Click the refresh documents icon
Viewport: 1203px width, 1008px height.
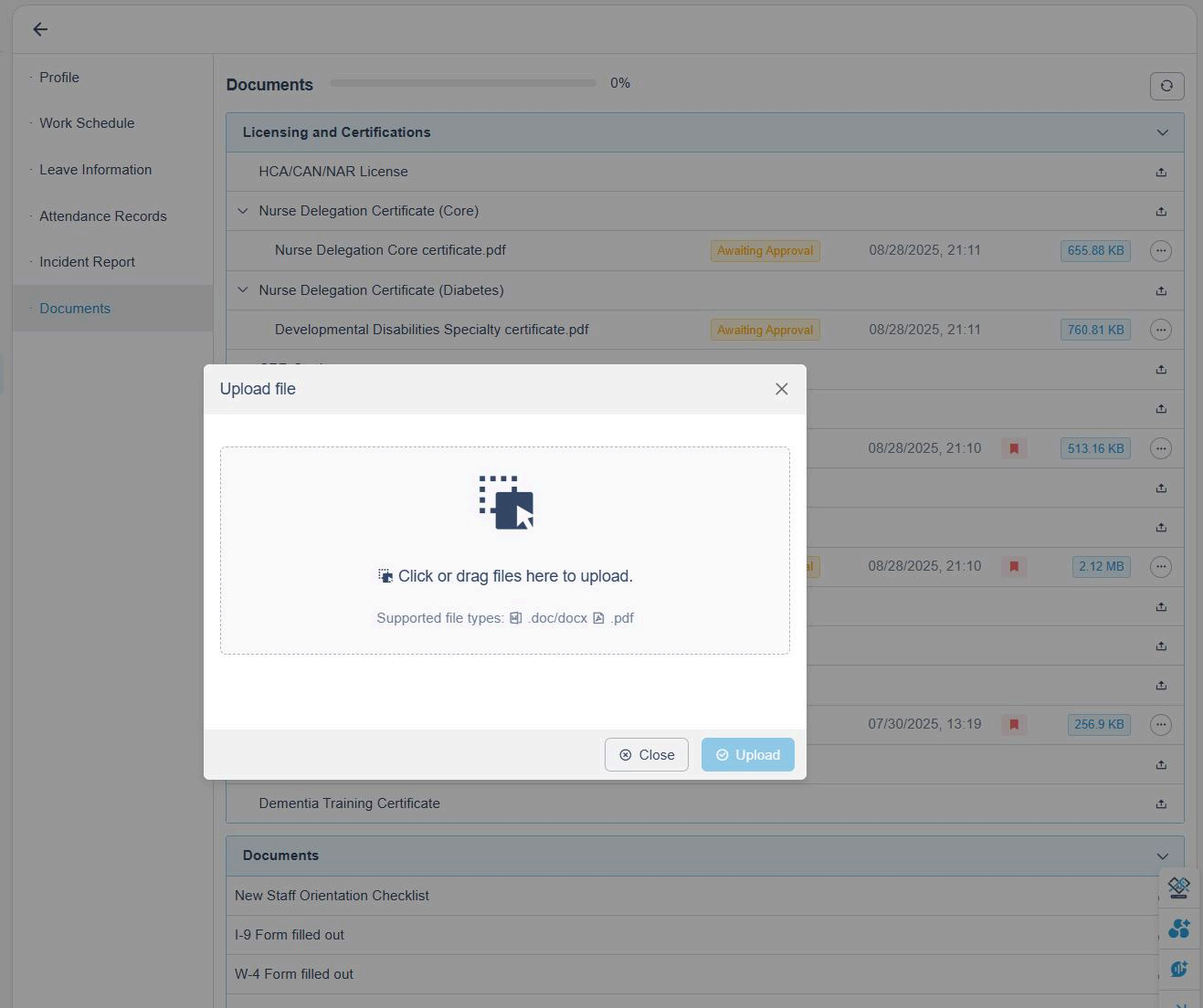[1166, 86]
